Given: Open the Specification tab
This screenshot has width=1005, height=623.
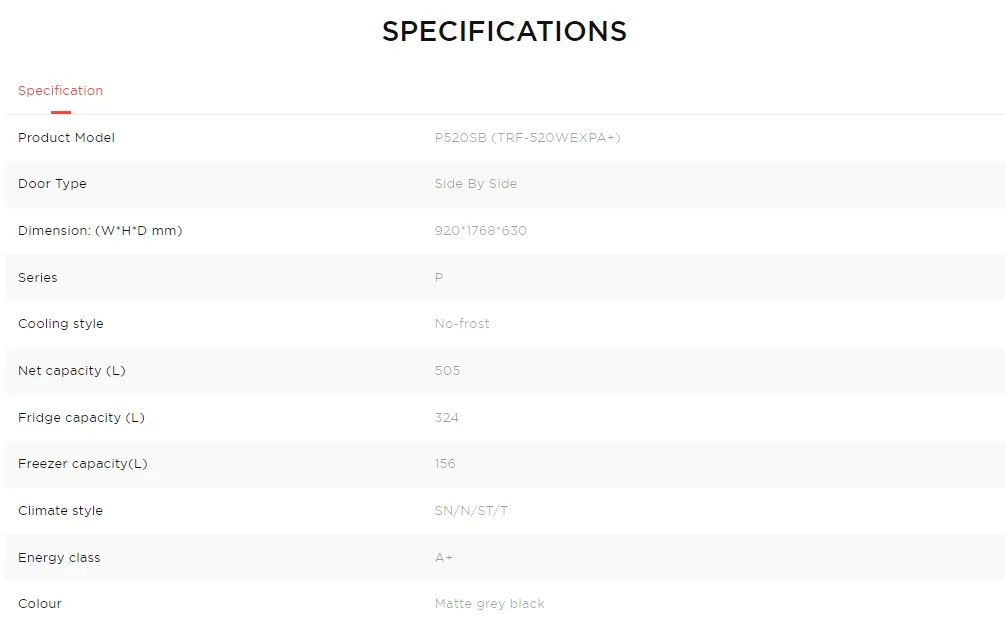Looking at the screenshot, I should pyautogui.click(x=60, y=90).
